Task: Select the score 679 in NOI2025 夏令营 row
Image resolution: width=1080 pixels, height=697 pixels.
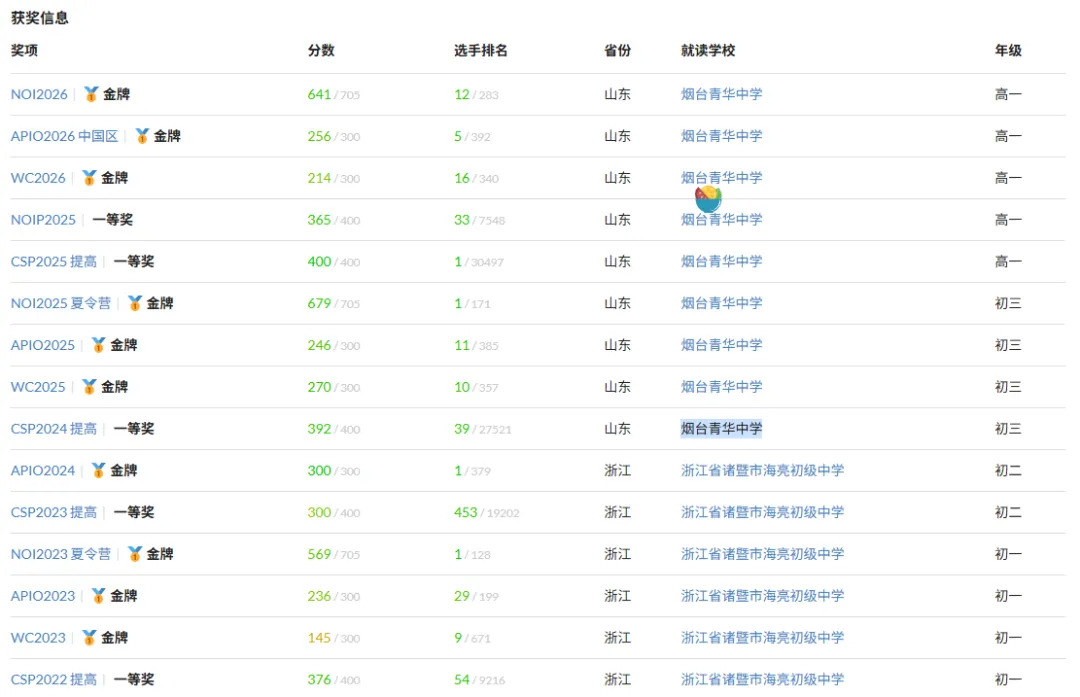Action: click(319, 304)
